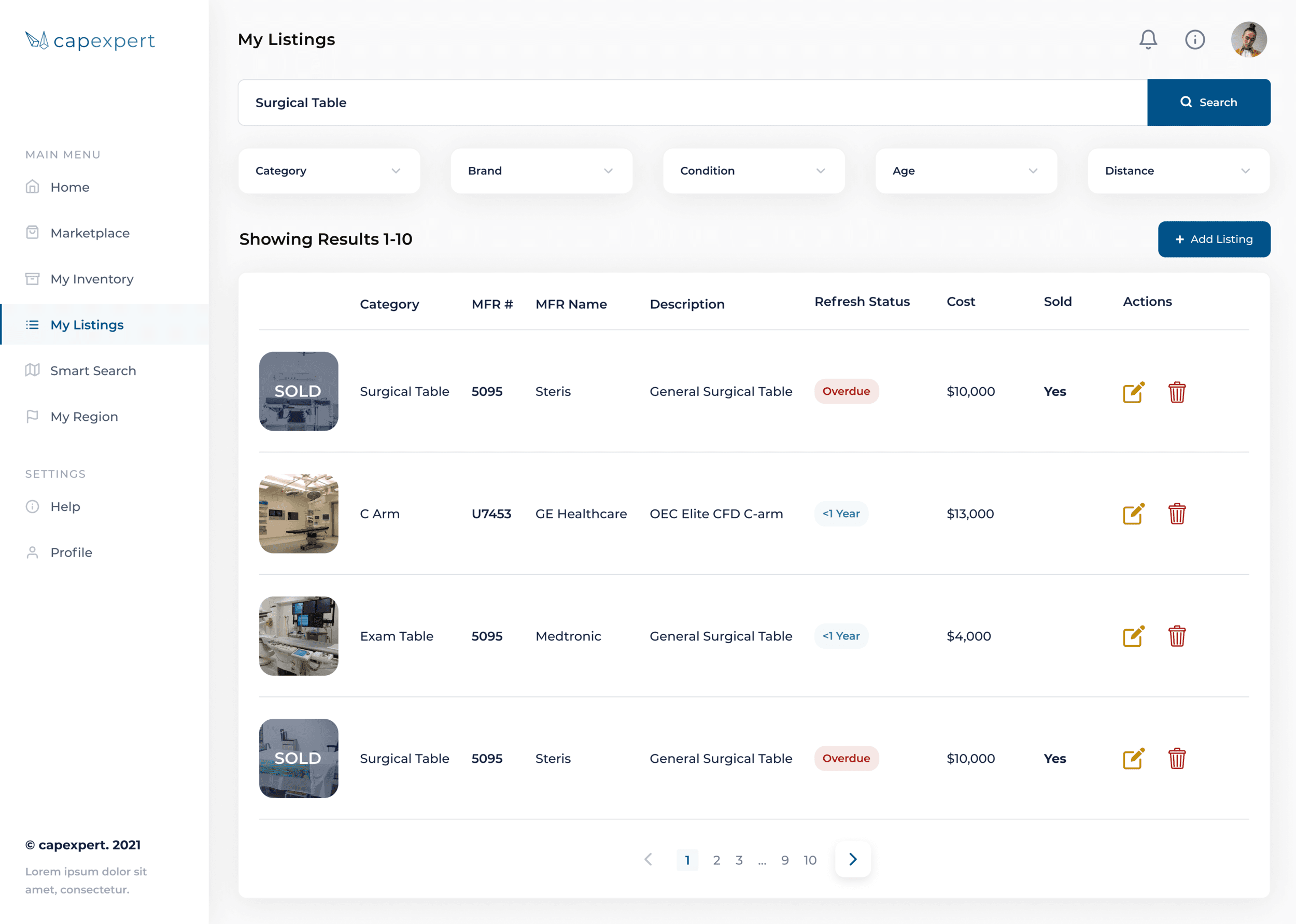Go to Marketplace in the sidebar
This screenshot has width=1296, height=924.
pyautogui.click(x=90, y=233)
